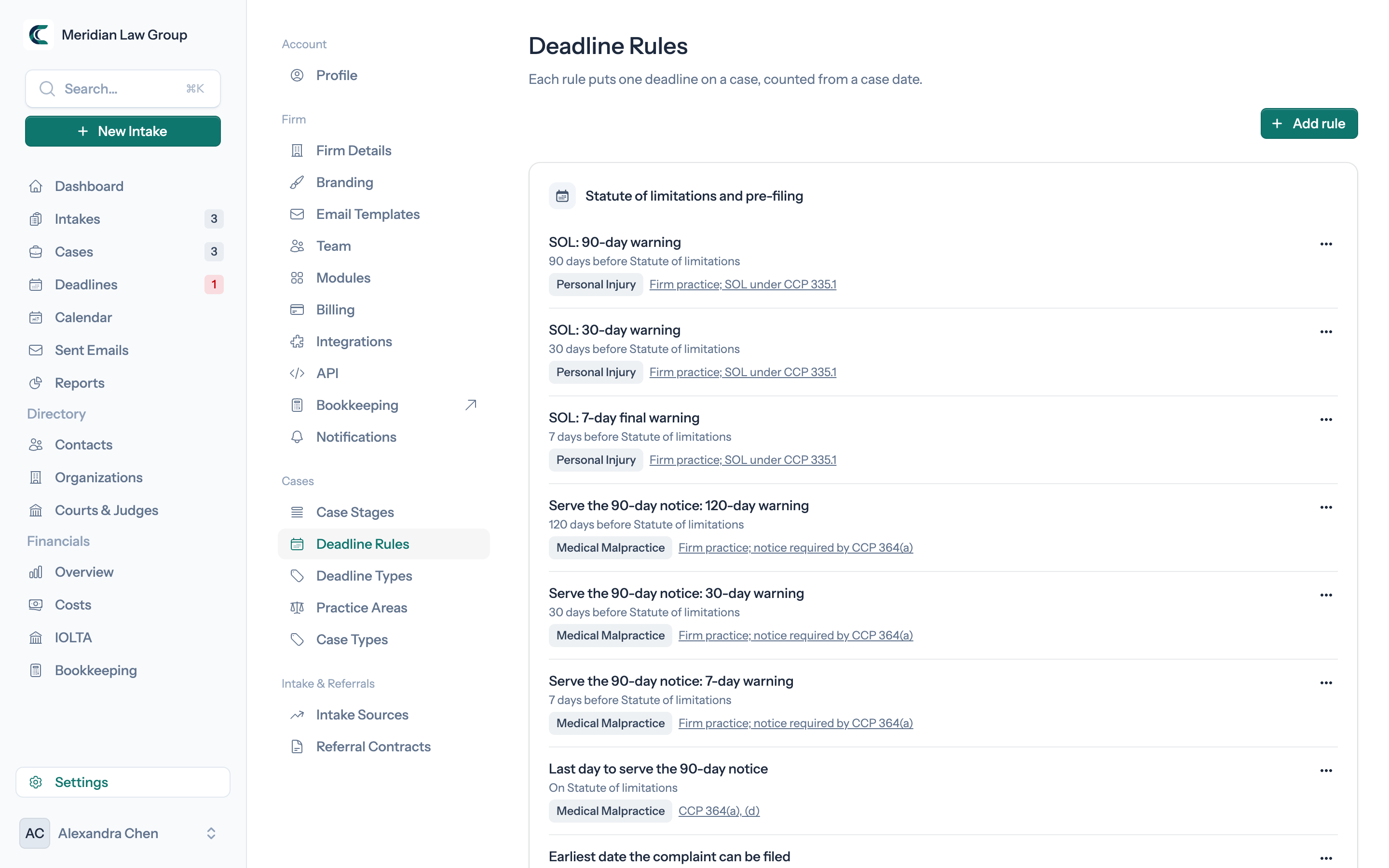
Task: Click the Meridian Law Group logo icon
Action: [39, 34]
